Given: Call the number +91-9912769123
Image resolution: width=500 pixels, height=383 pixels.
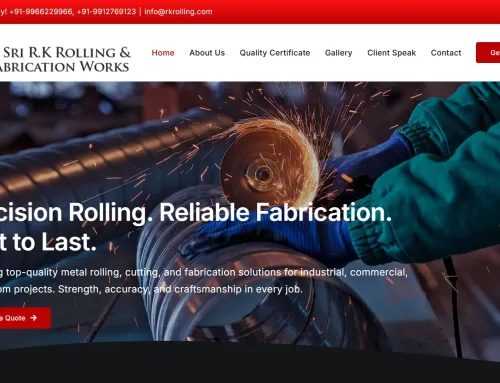Looking at the screenshot, I should 106,12.
